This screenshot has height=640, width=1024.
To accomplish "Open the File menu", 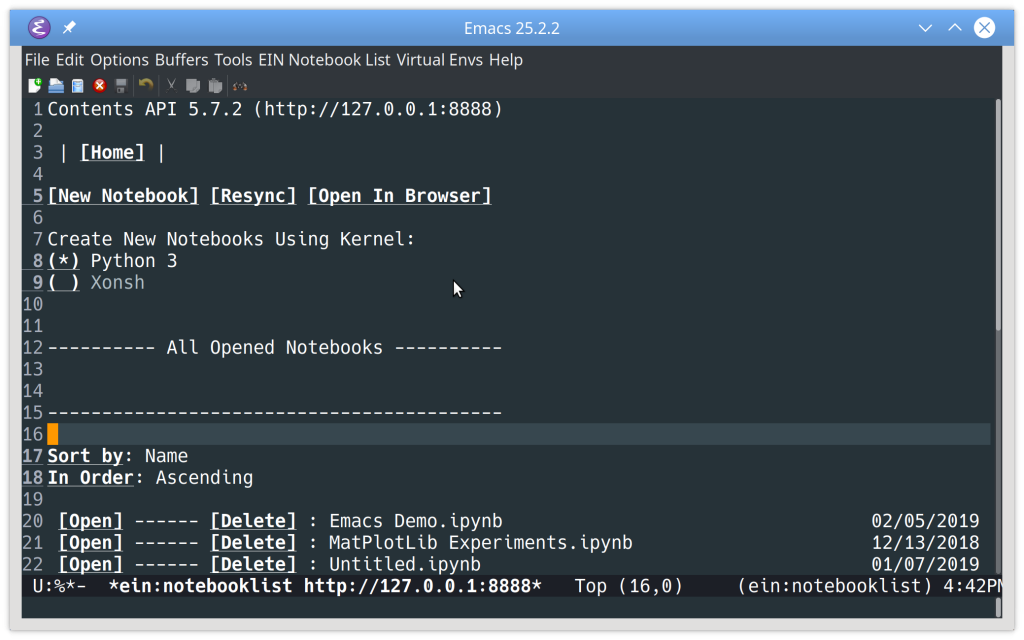I will click(37, 60).
